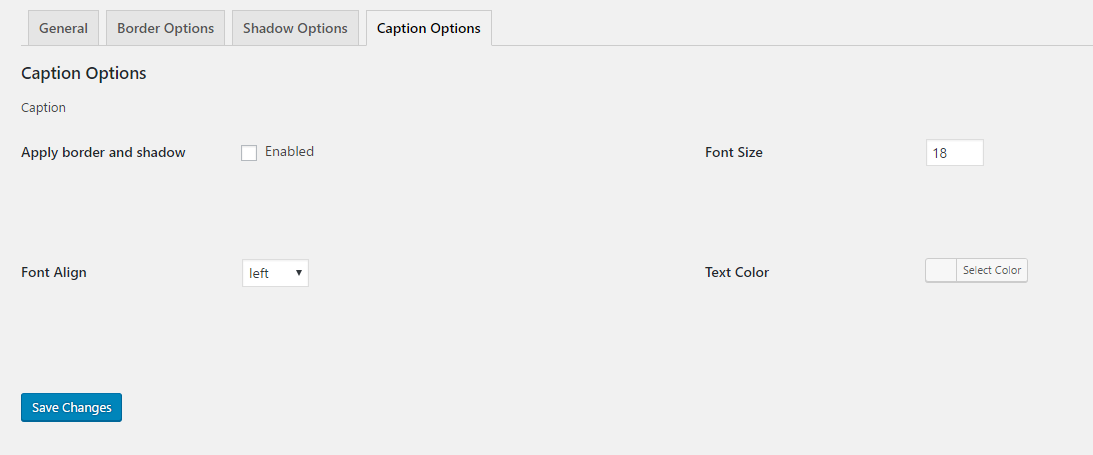The image size is (1093, 455).
Task: Enable the apply border and shadow checkbox
Action: point(249,153)
